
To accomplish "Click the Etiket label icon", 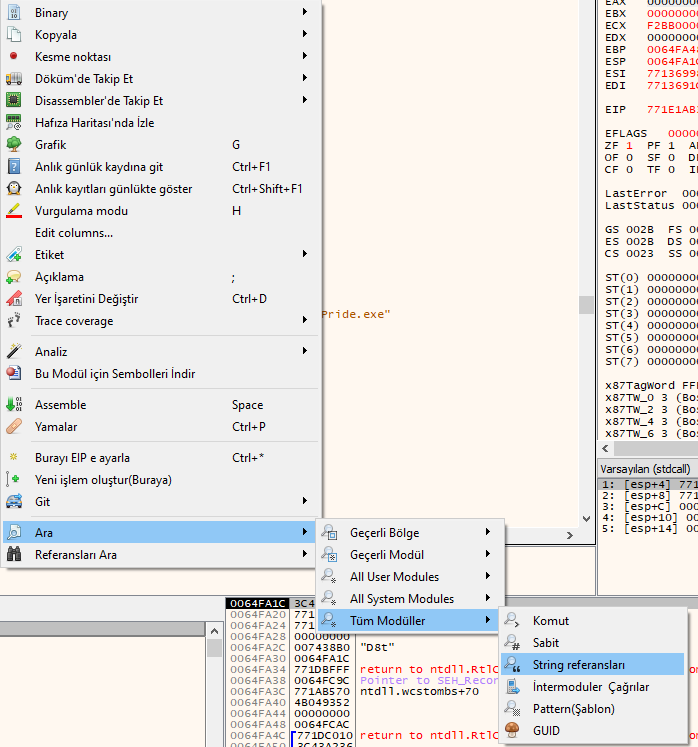I will (14, 254).
